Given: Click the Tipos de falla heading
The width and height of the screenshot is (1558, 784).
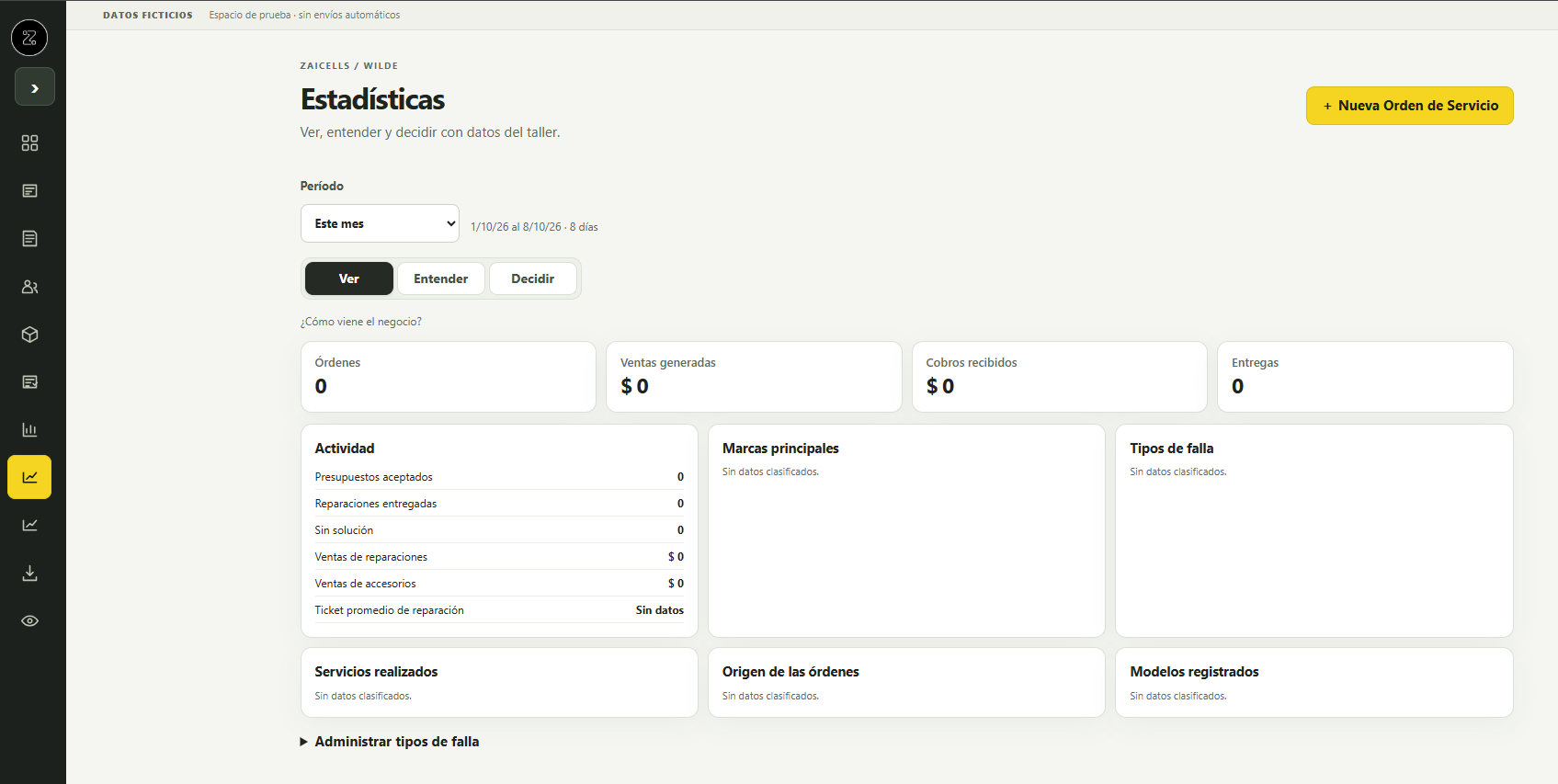Looking at the screenshot, I should [x=1172, y=449].
